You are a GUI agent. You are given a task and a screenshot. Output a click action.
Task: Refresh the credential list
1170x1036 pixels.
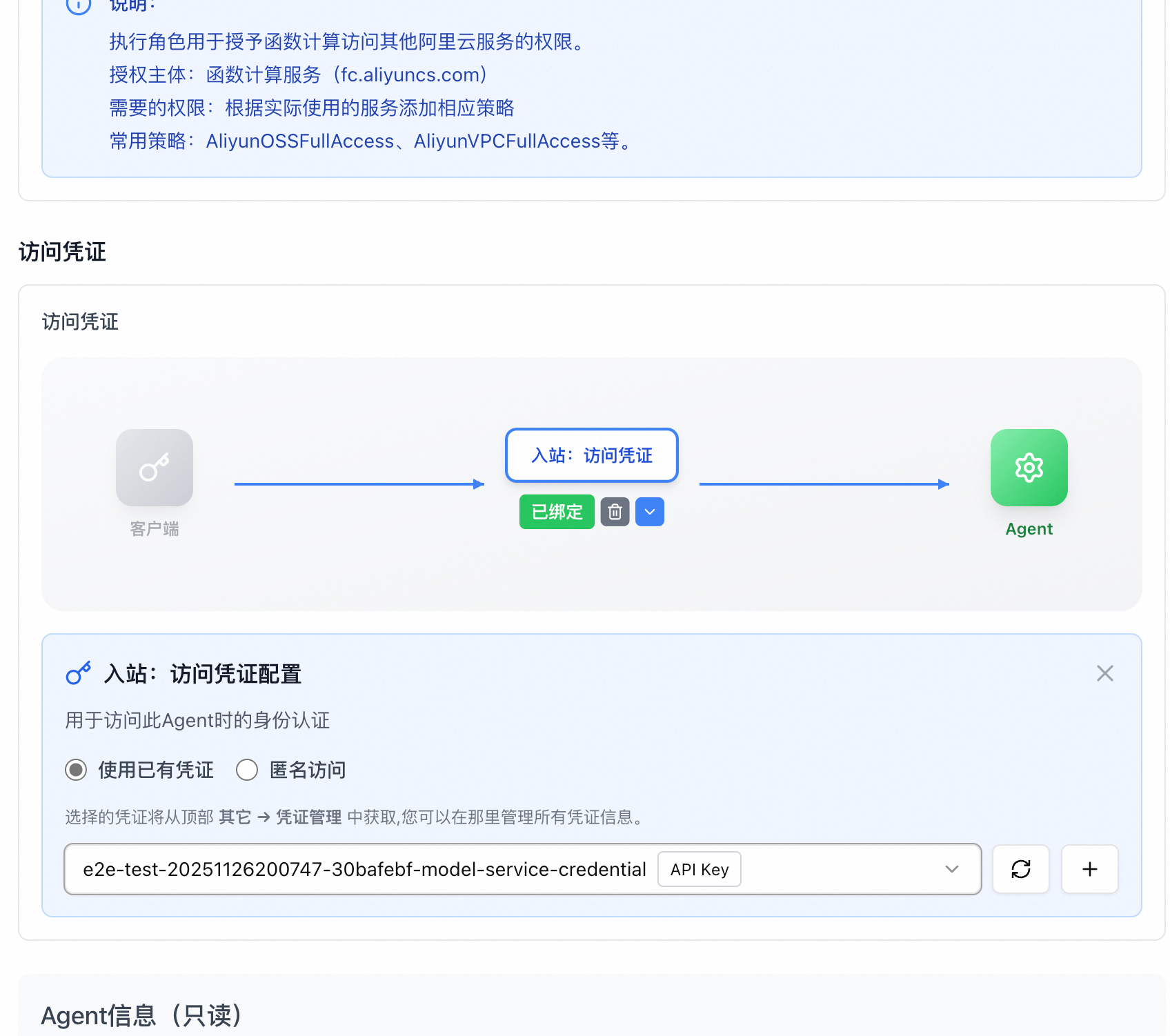click(x=1020, y=869)
